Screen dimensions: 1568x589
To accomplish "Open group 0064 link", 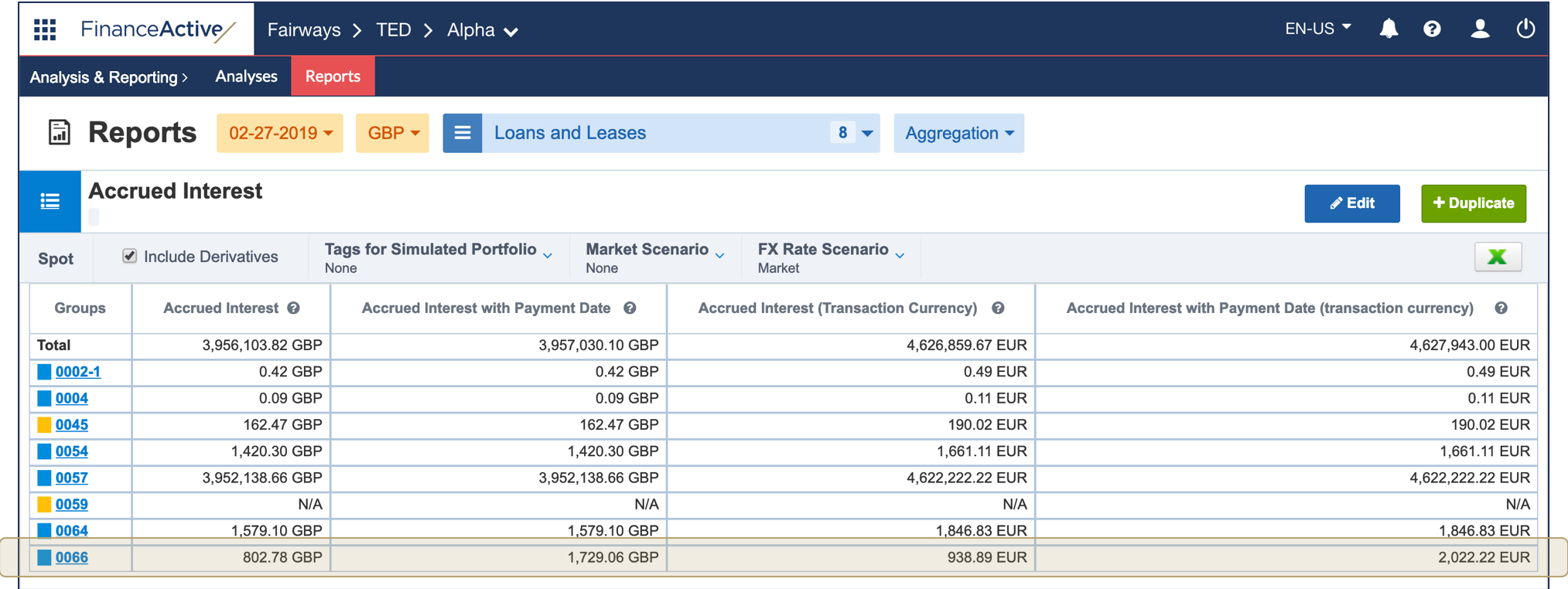I will pos(72,530).
